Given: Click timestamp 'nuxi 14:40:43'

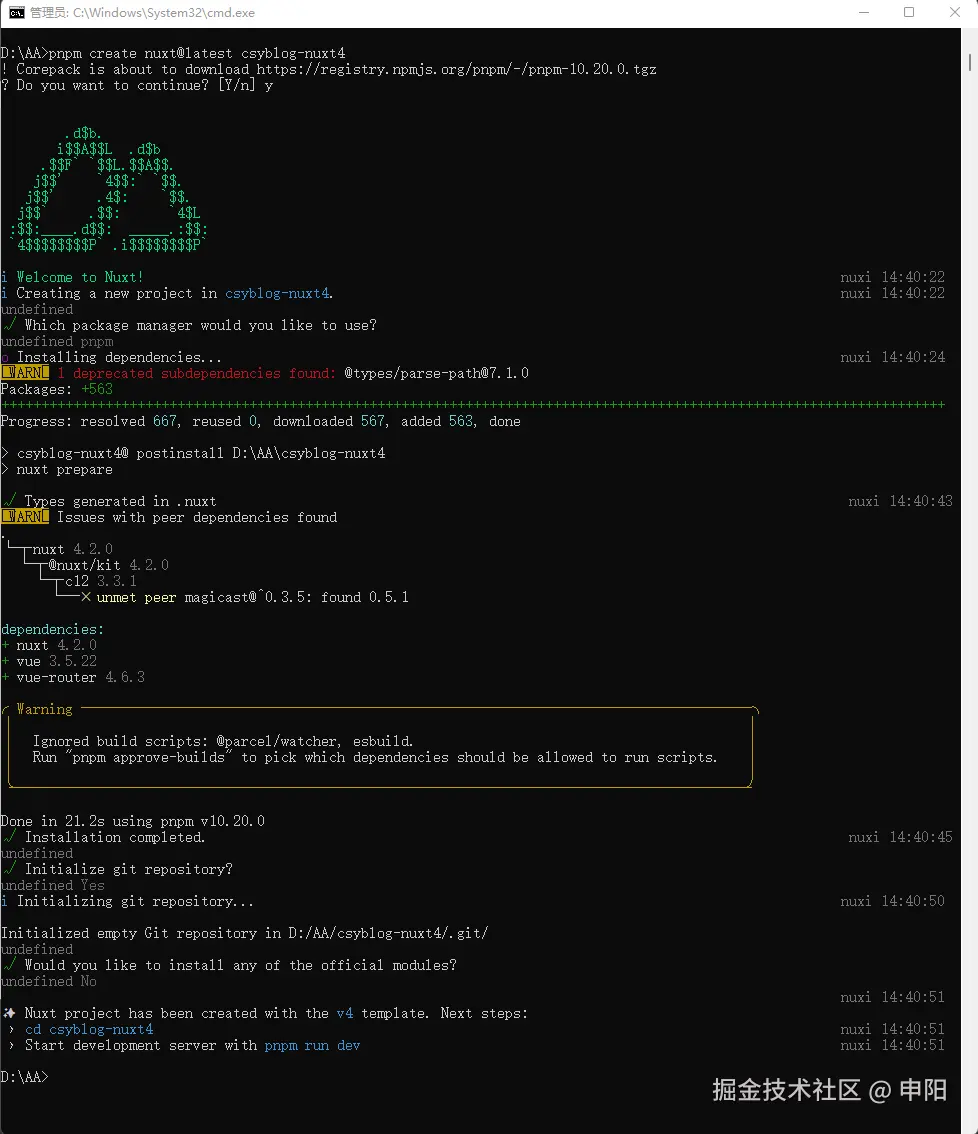Looking at the screenshot, I should pos(901,501).
